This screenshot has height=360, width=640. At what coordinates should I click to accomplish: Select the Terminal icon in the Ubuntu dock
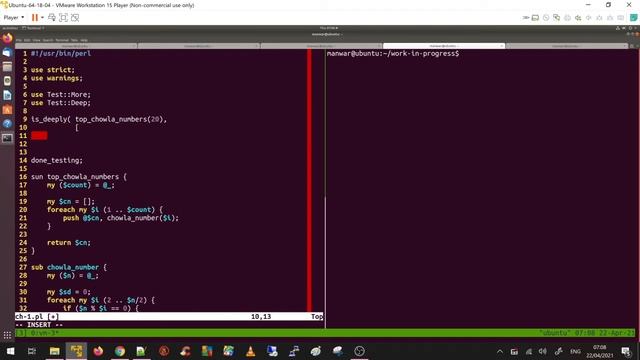coord(7,138)
